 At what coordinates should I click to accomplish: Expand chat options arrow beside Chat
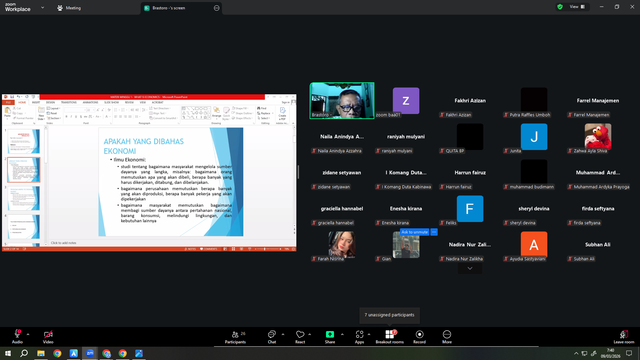283,334
